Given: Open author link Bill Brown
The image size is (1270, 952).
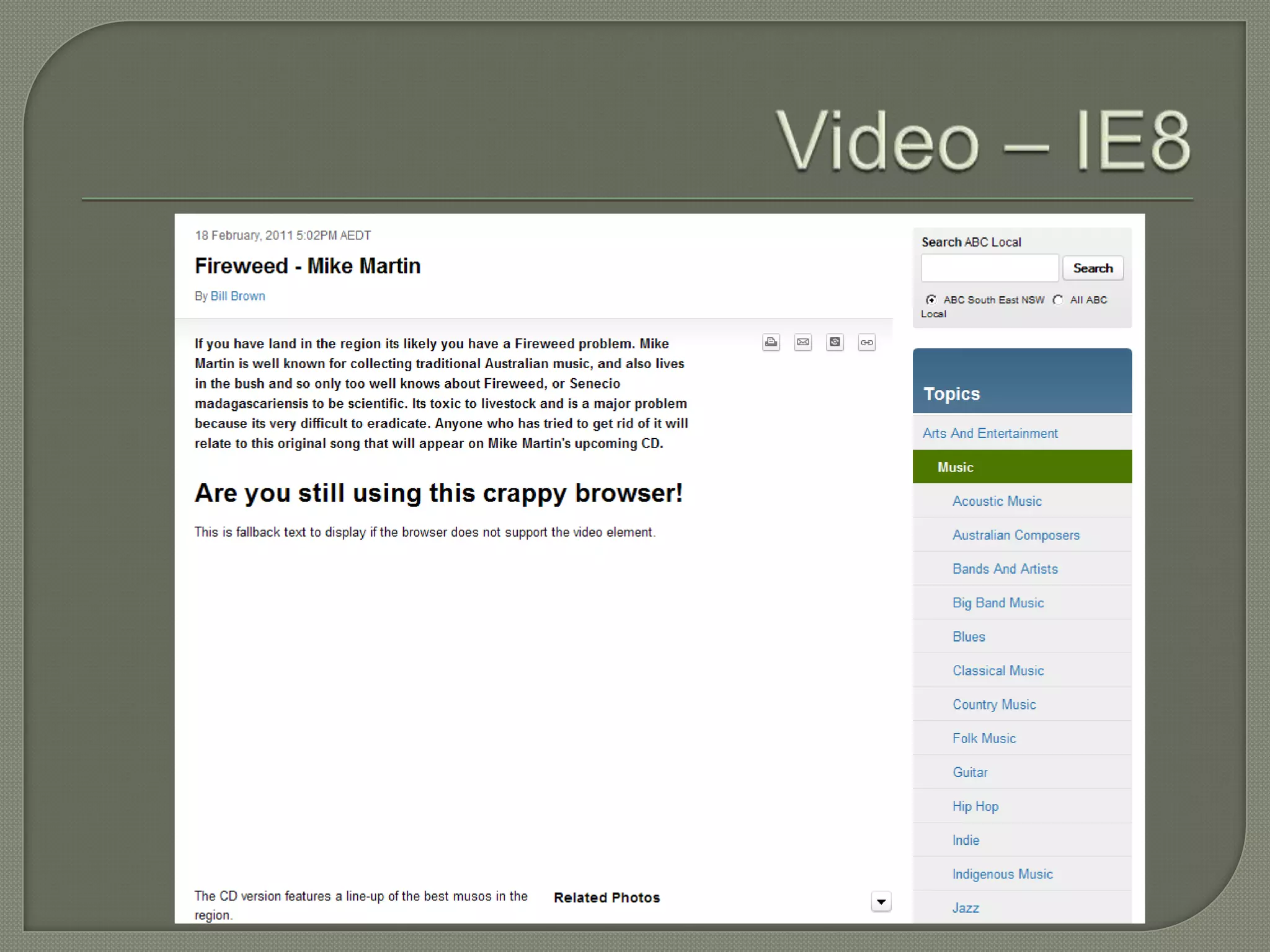Looking at the screenshot, I should click(x=238, y=296).
